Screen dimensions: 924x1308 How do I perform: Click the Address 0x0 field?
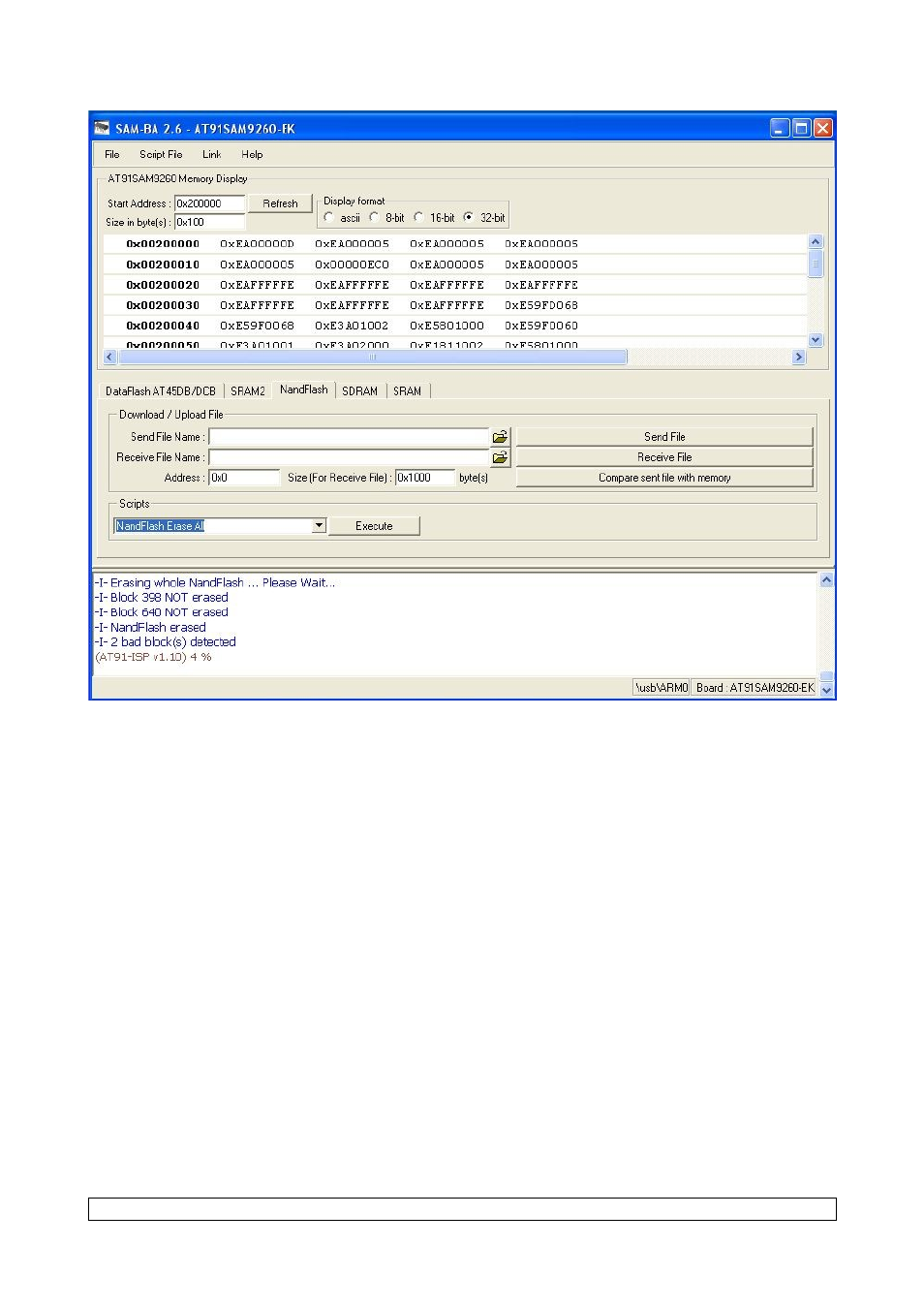point(244,478)
